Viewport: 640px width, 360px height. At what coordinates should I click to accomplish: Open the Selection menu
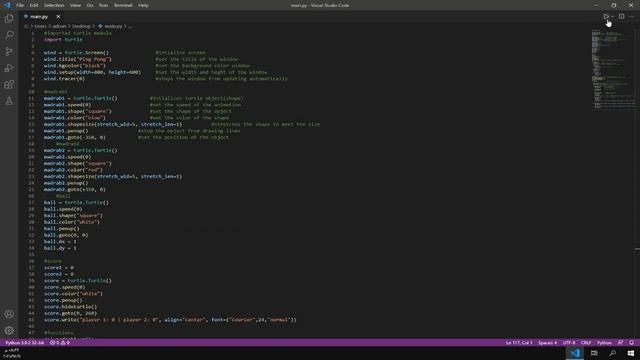54,5
